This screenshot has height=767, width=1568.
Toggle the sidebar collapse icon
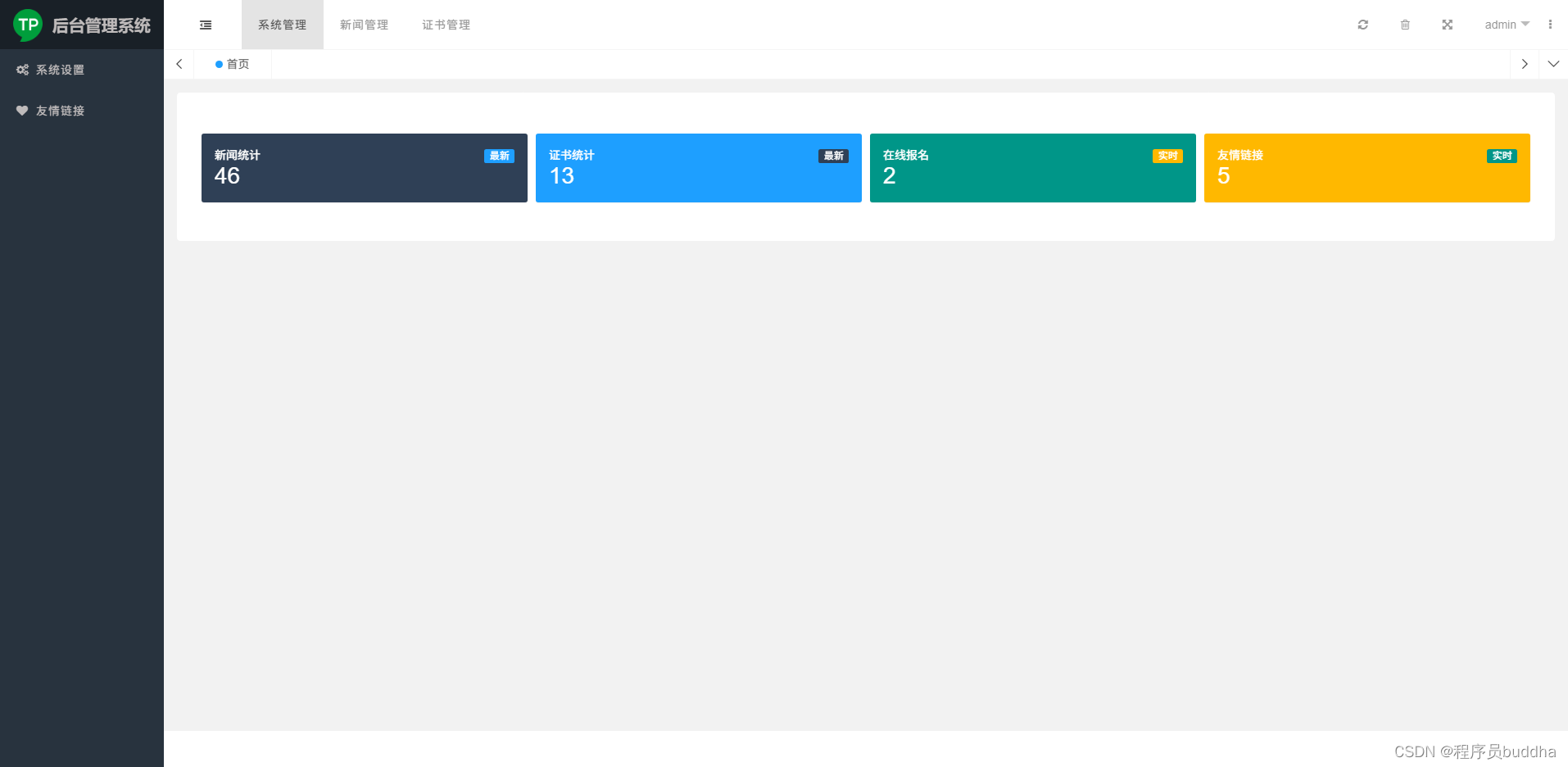(206, 25)
